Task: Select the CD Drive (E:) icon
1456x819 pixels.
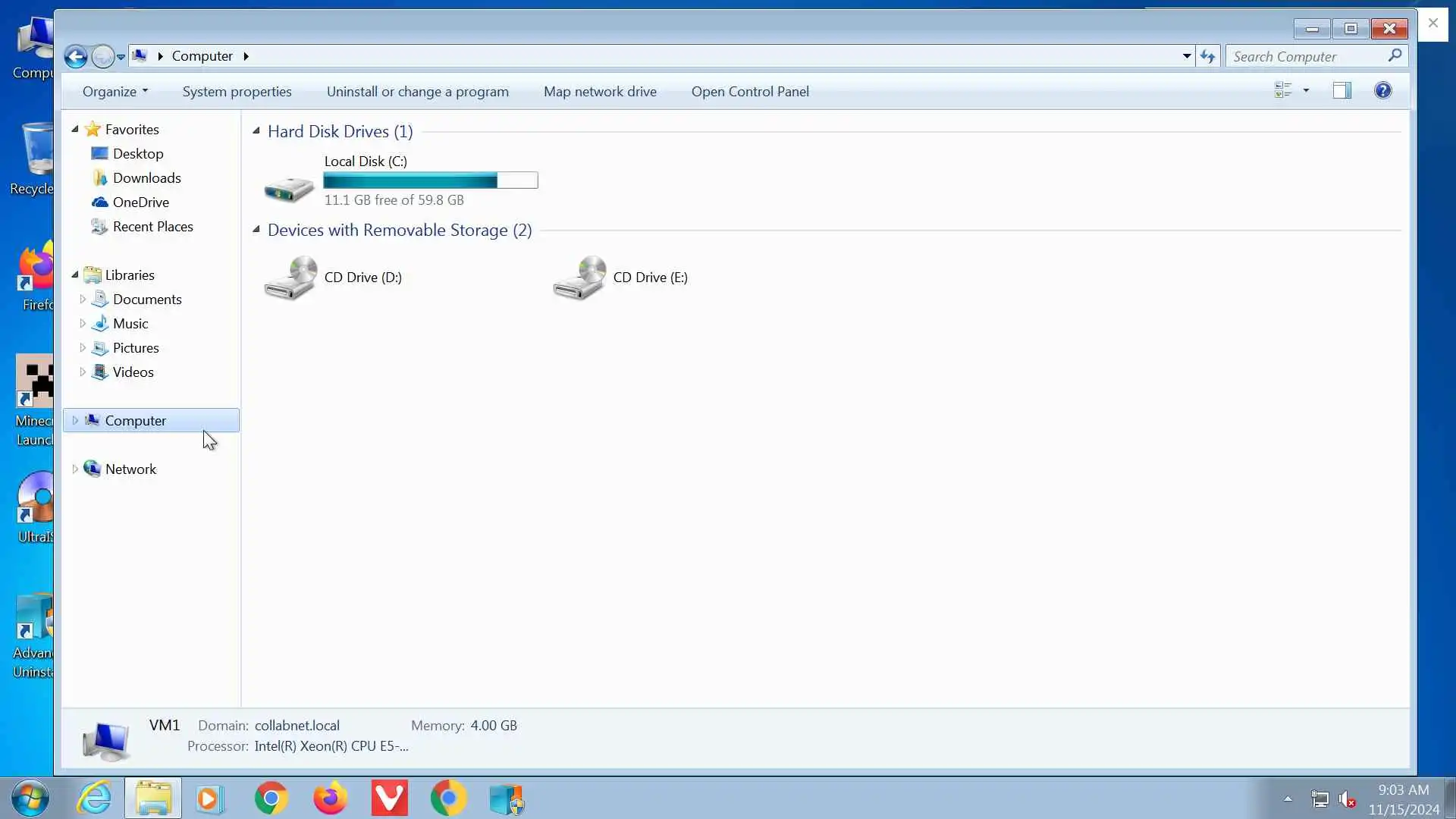Action: [x=579, y=278]
